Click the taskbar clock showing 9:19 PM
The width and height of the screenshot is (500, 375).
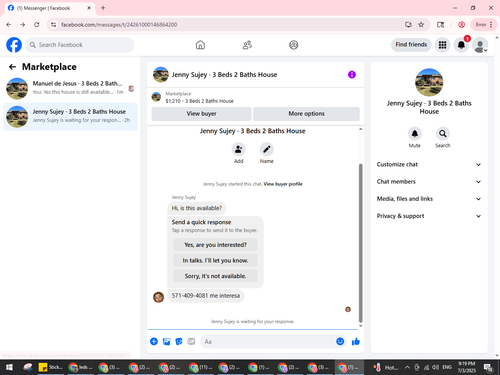pos(466,367)
